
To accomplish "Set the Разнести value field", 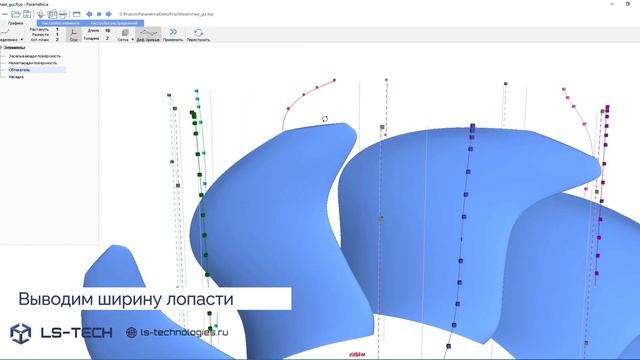I will [57, 35].
